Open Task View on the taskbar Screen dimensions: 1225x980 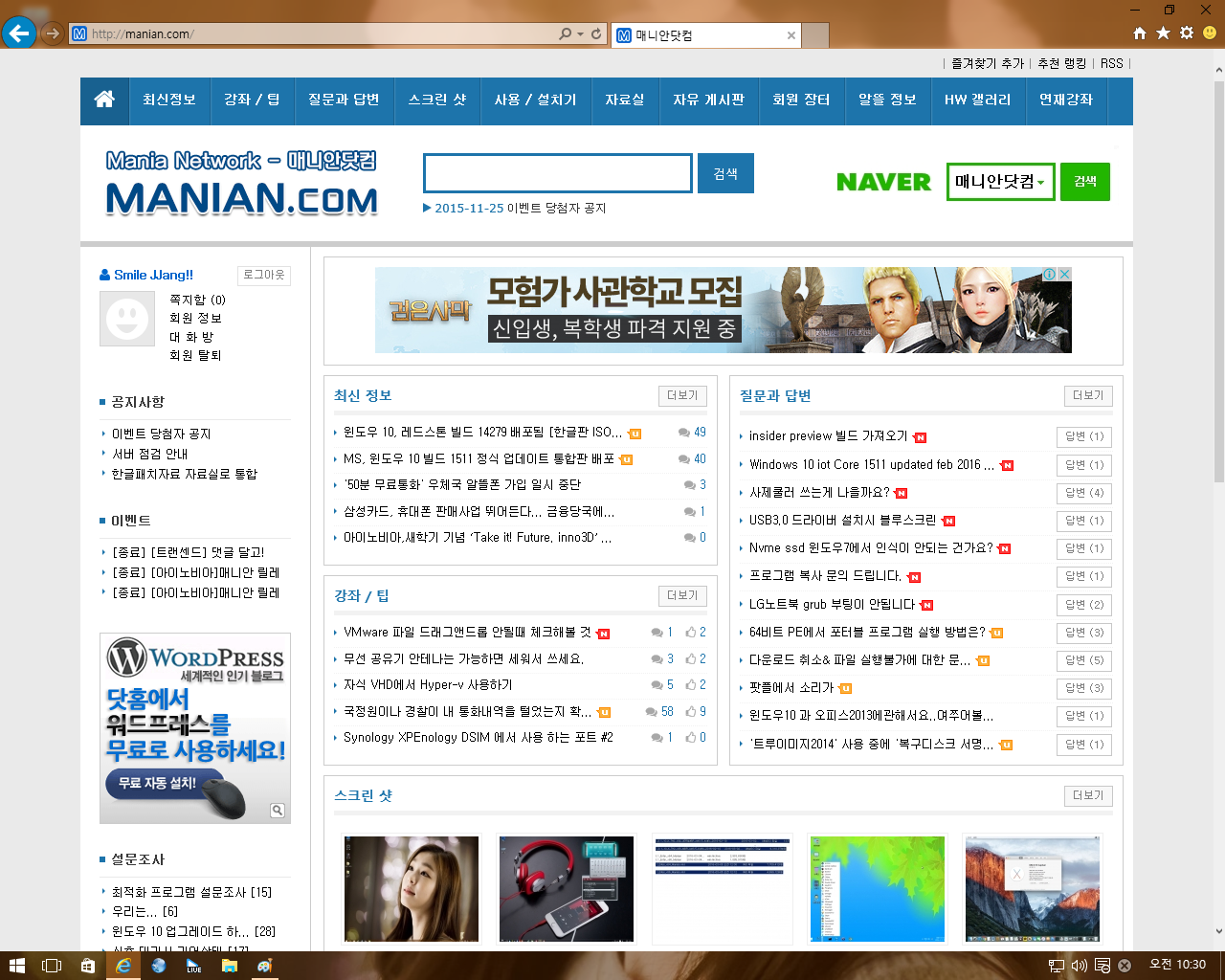click(x=52, y=966)
